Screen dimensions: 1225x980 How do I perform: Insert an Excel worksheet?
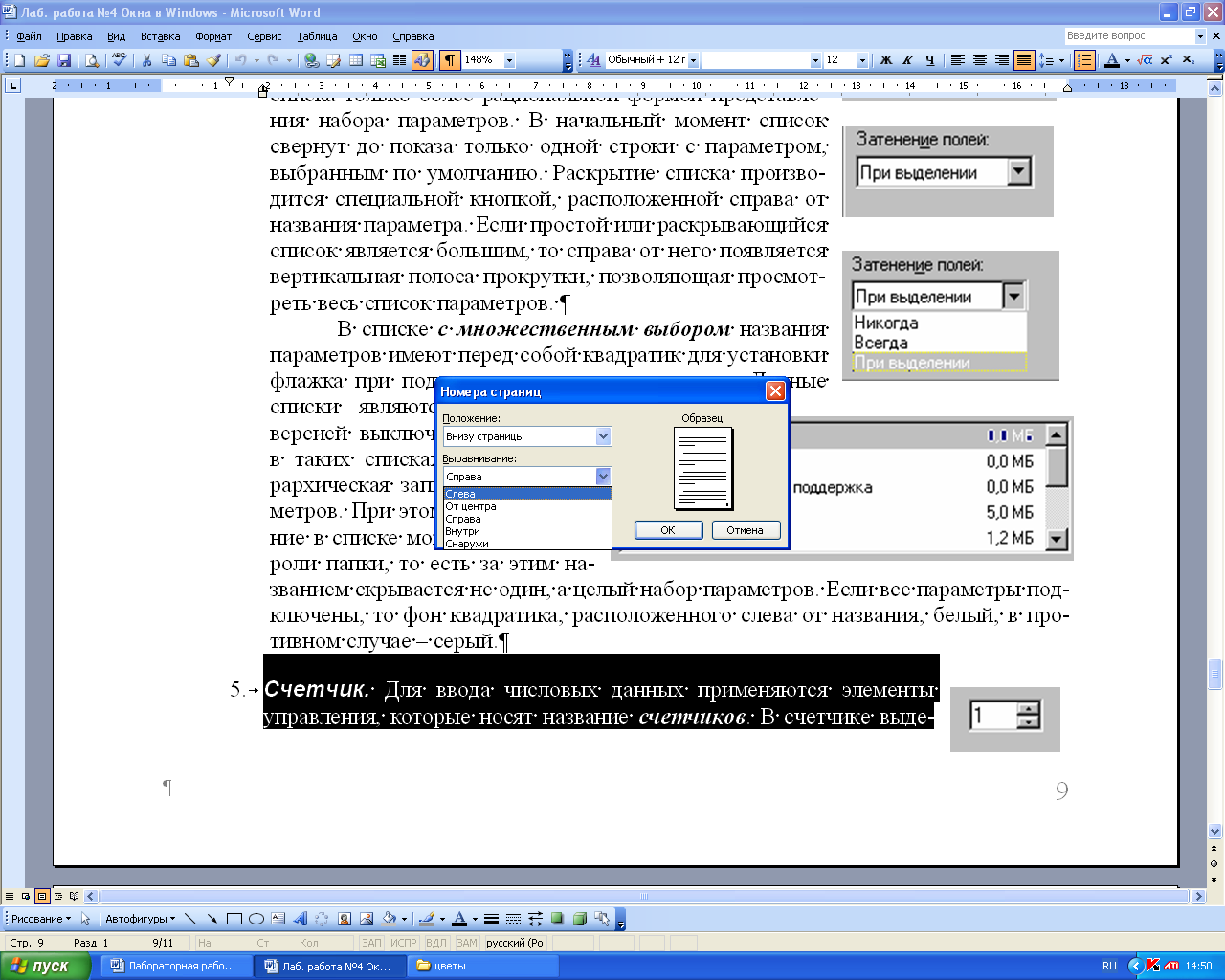pyautogui.click(x=378, y=60)
